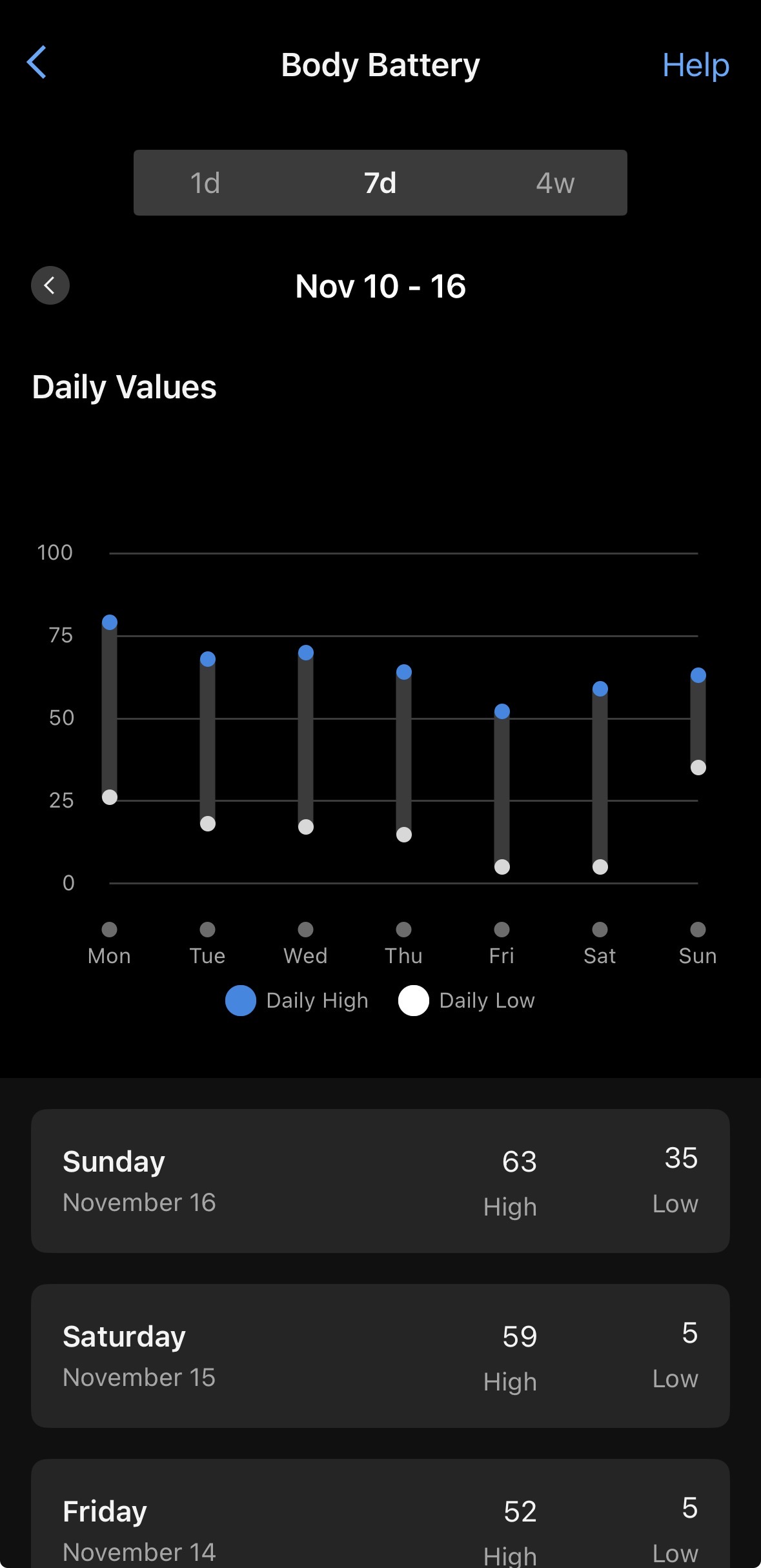Select the Friday dot below the chart
The image size is (761, 1568).
point(502,930)
